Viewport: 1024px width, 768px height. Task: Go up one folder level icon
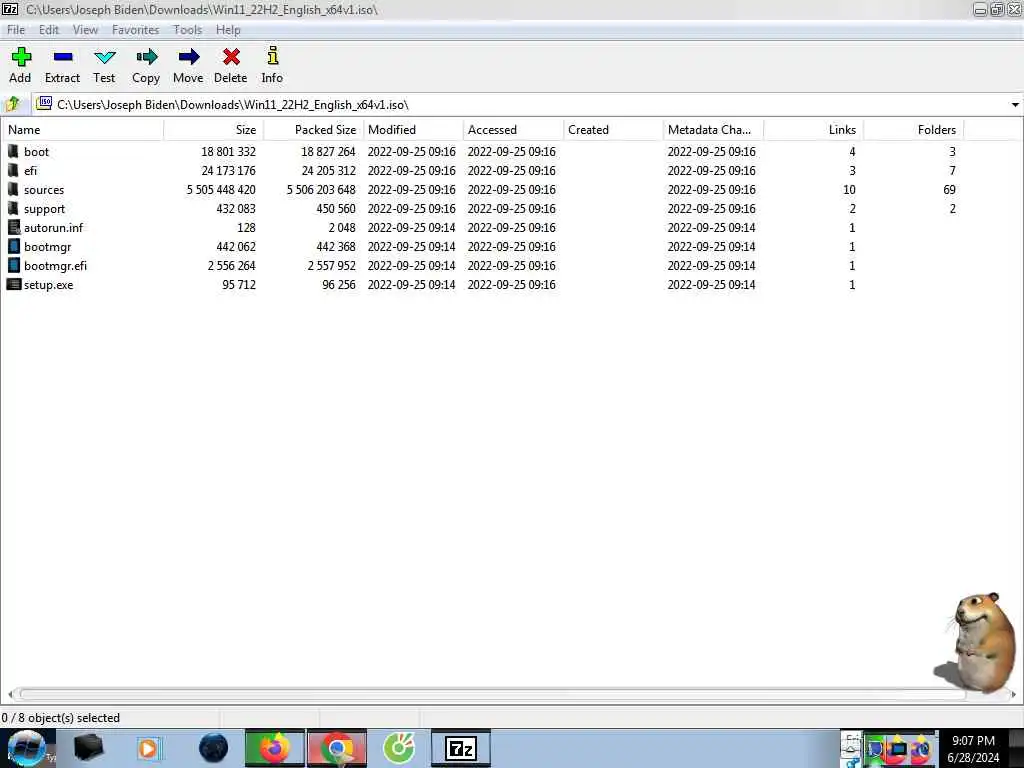tap(12, 104)
